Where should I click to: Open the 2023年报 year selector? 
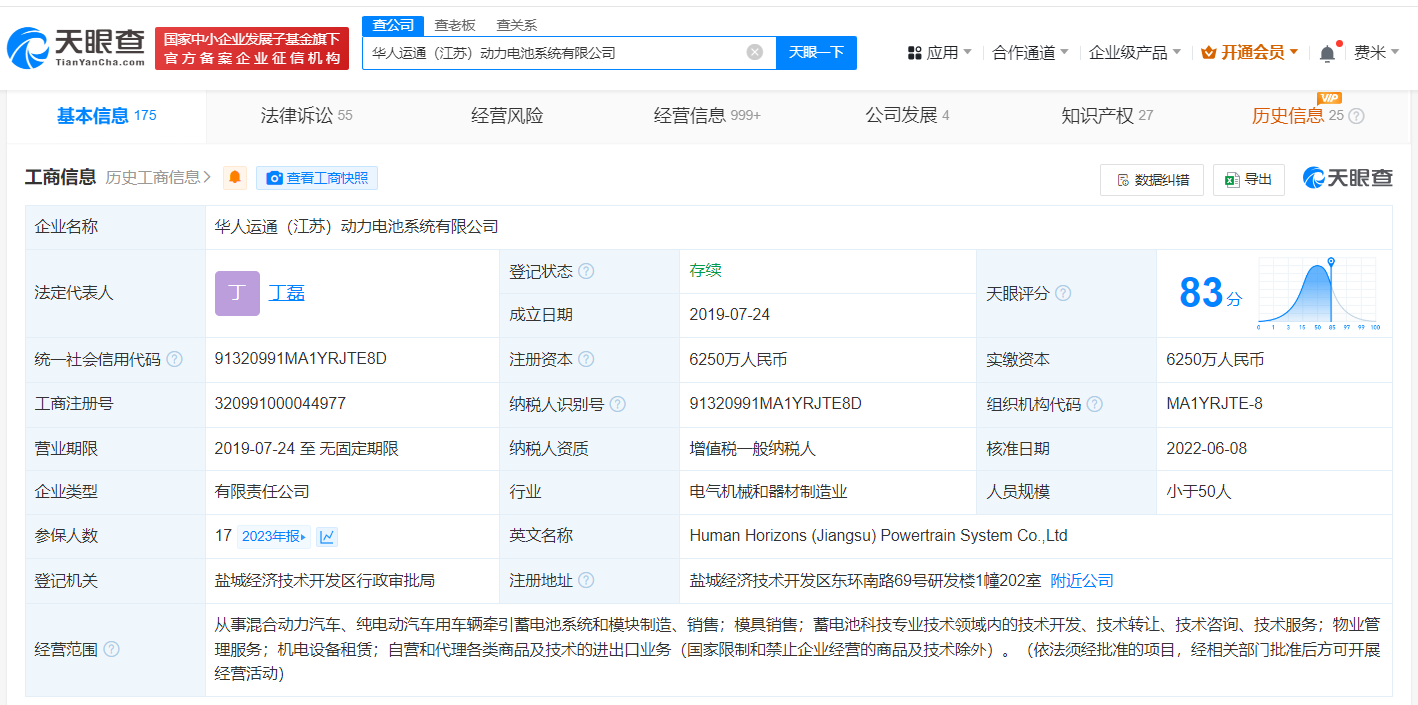click(273, 537)
